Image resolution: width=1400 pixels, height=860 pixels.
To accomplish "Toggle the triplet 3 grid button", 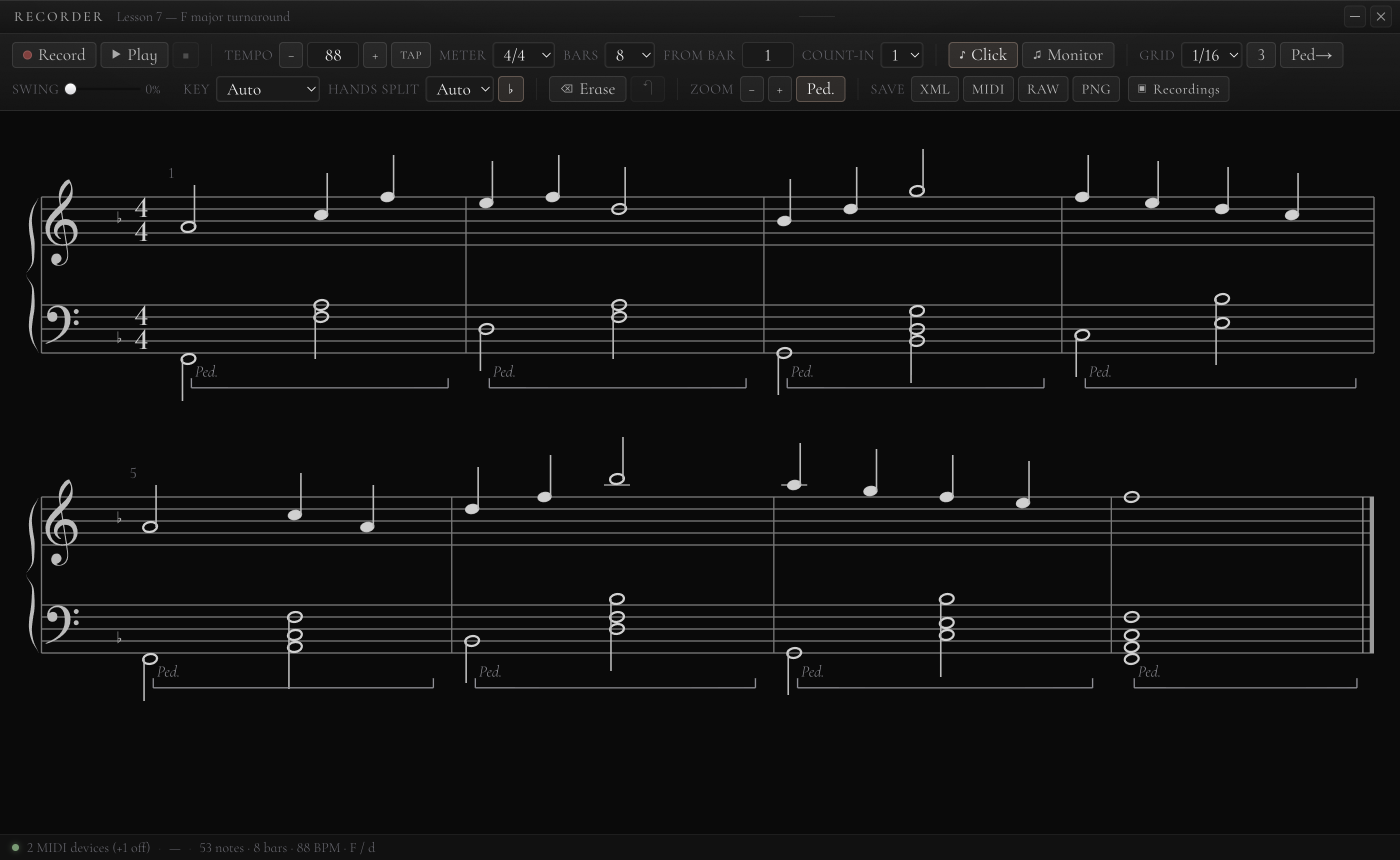I will point(1260,55).
